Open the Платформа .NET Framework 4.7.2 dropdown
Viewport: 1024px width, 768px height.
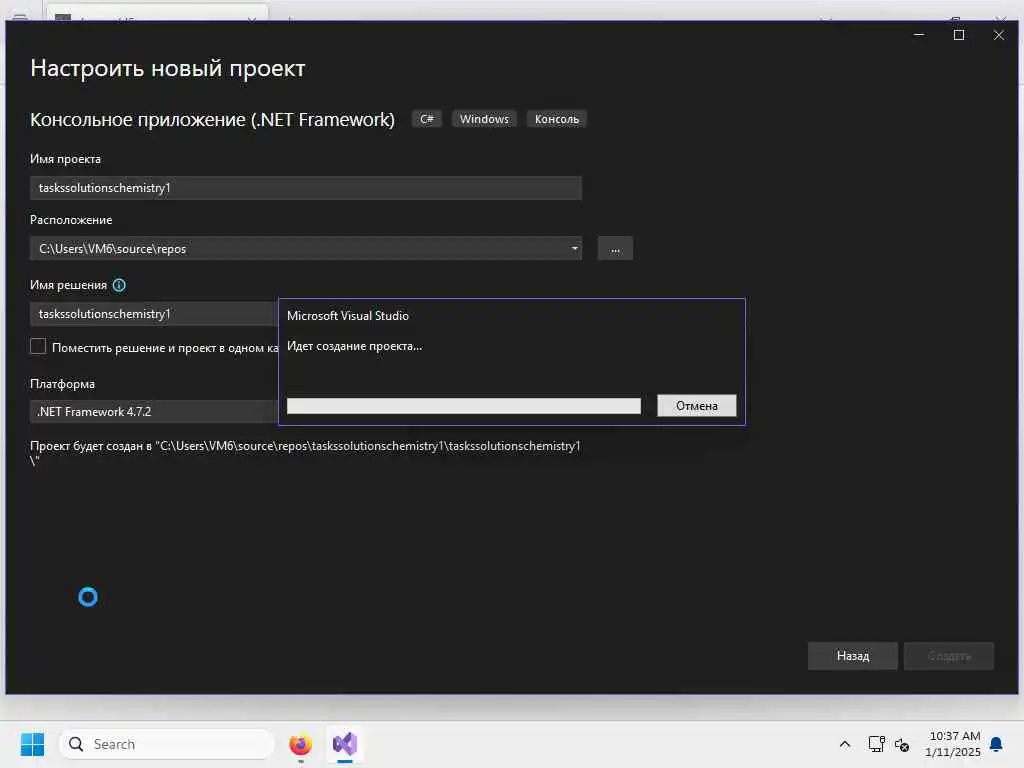[154, 412]
